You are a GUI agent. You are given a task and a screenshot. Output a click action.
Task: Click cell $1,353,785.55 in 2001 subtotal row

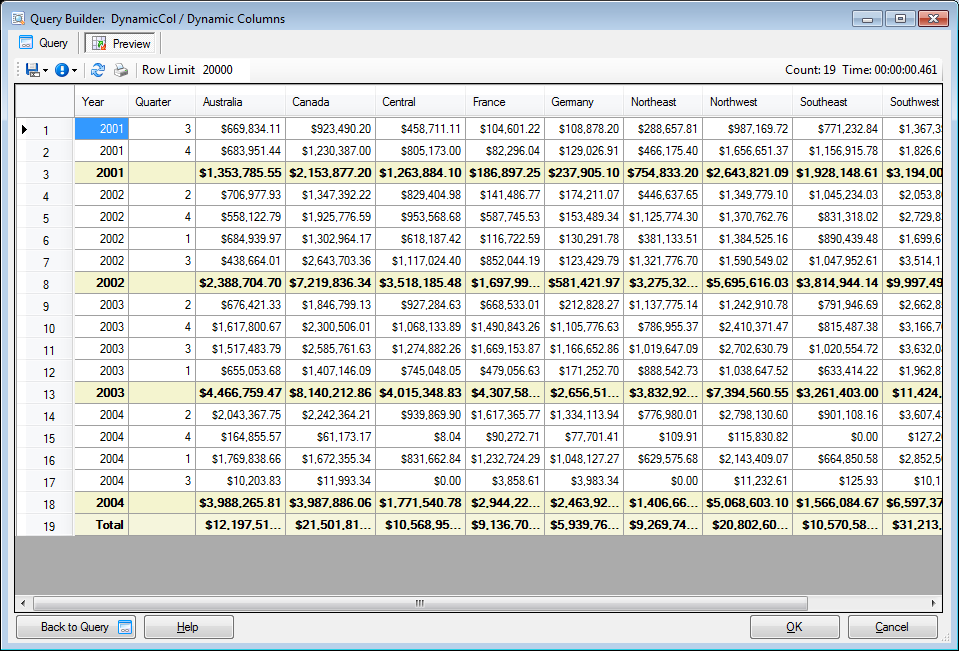tap(240, 173)
